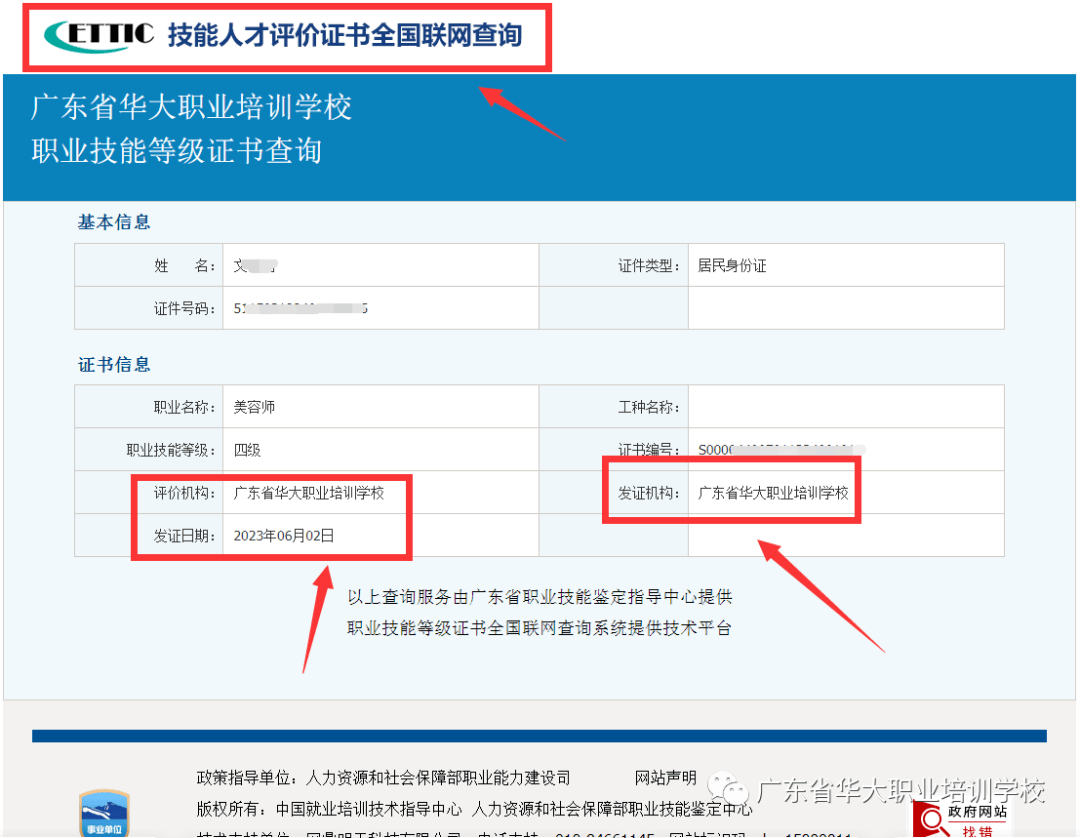
Task: Click the 广东省华大职业培训学校 watermark text
Action: (901, 789)
